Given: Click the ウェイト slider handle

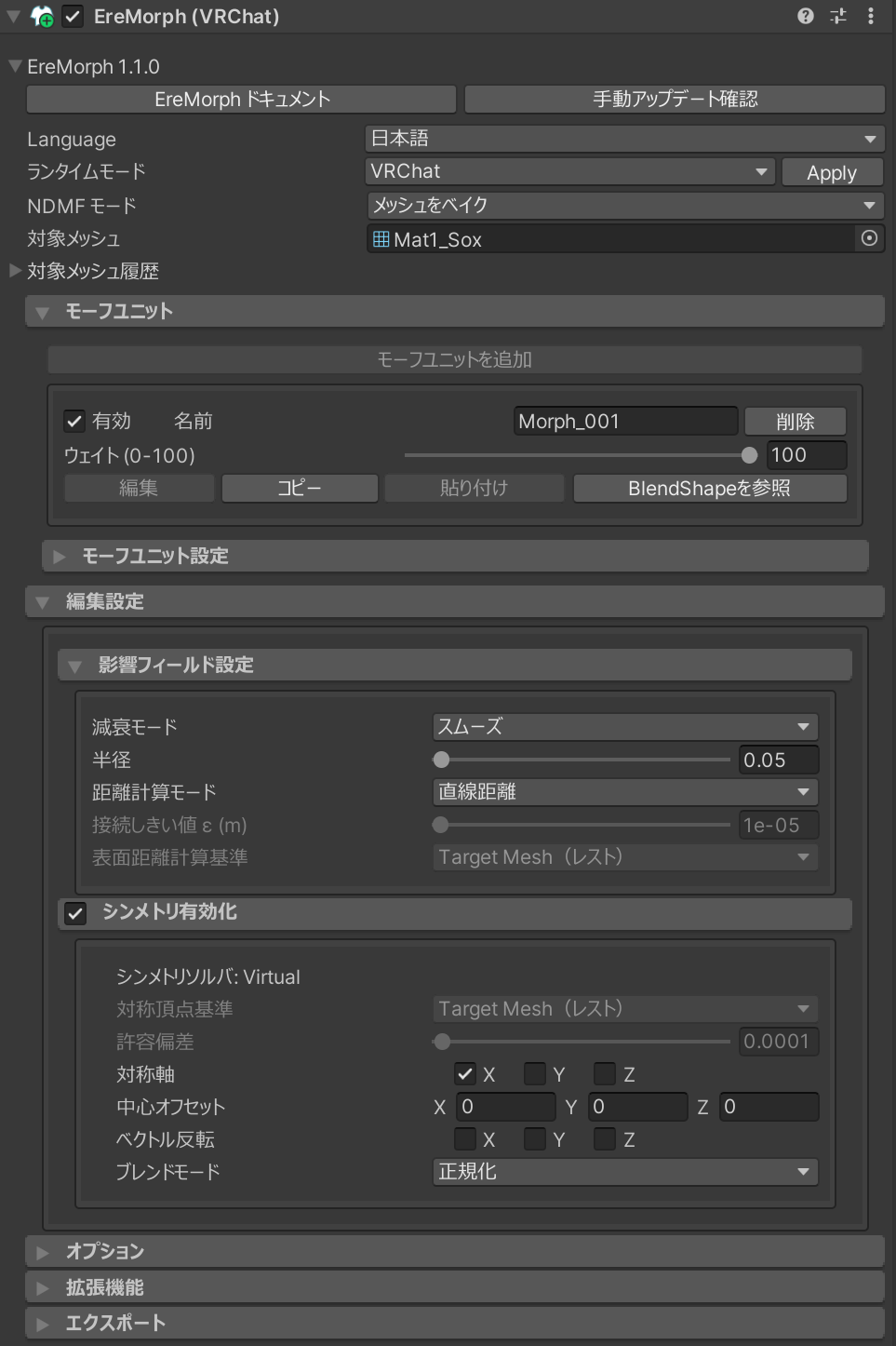Looking at the screenshot, I should [x=749, y=455].
